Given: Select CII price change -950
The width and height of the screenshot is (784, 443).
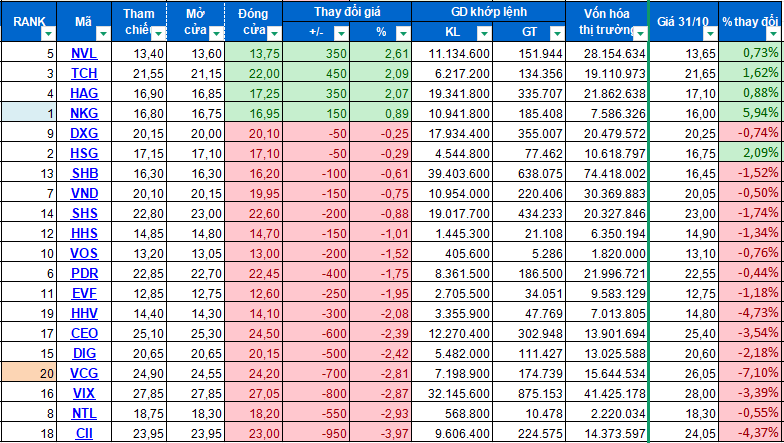Looking at the screenshot, I should [316, 434].
